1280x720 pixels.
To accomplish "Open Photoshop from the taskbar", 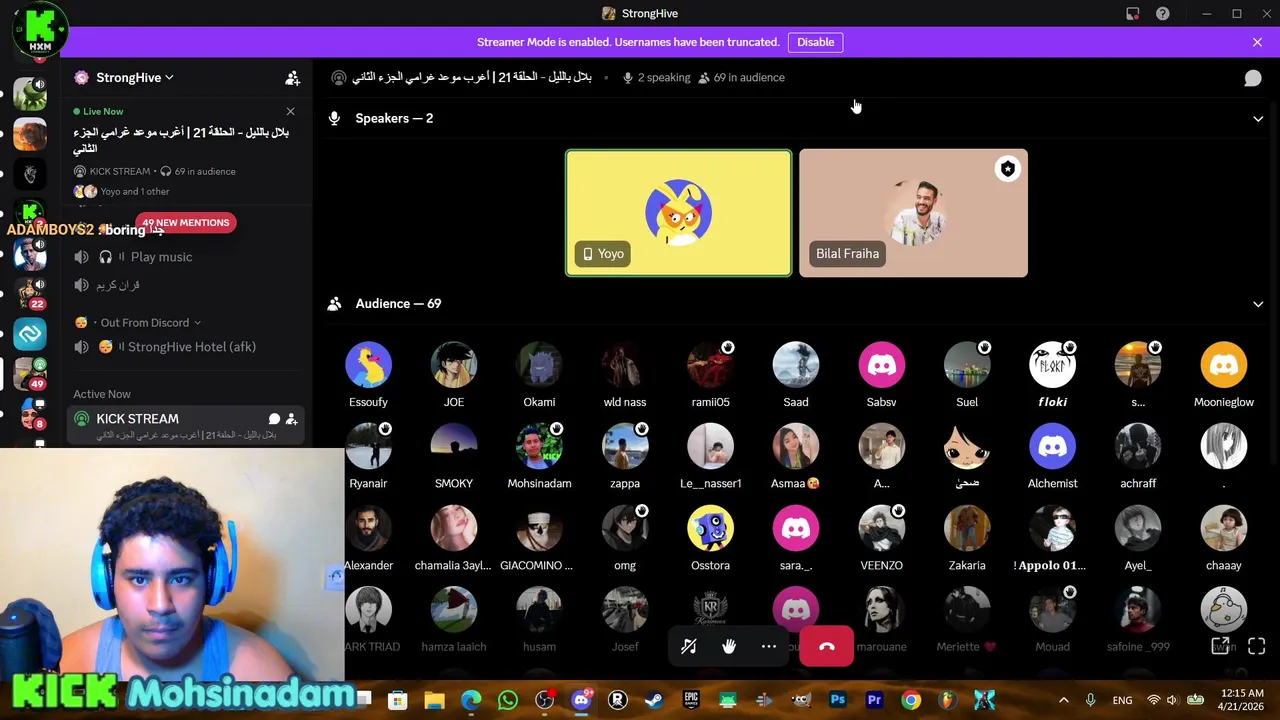I will pos(838,700).
